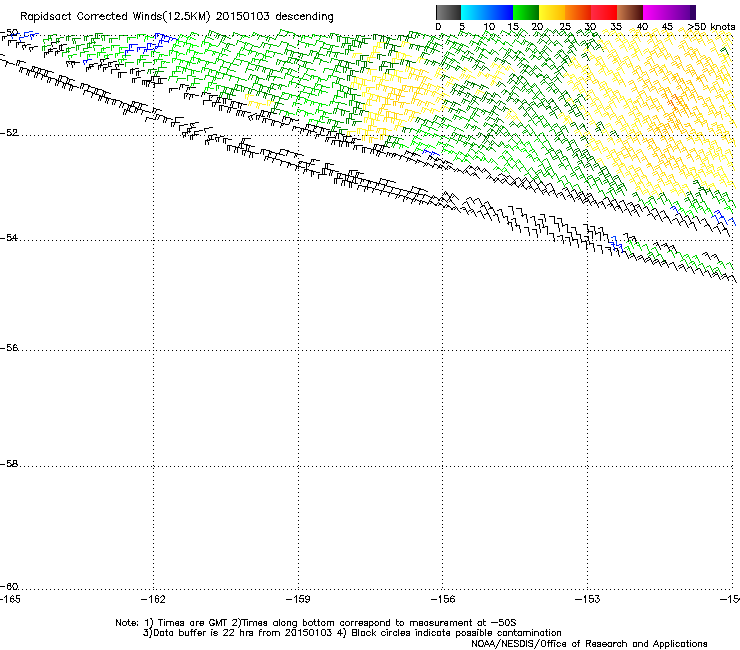
Task: Click the cyan-blue 5-15 knots color band
Action: [x=487, y=12]
